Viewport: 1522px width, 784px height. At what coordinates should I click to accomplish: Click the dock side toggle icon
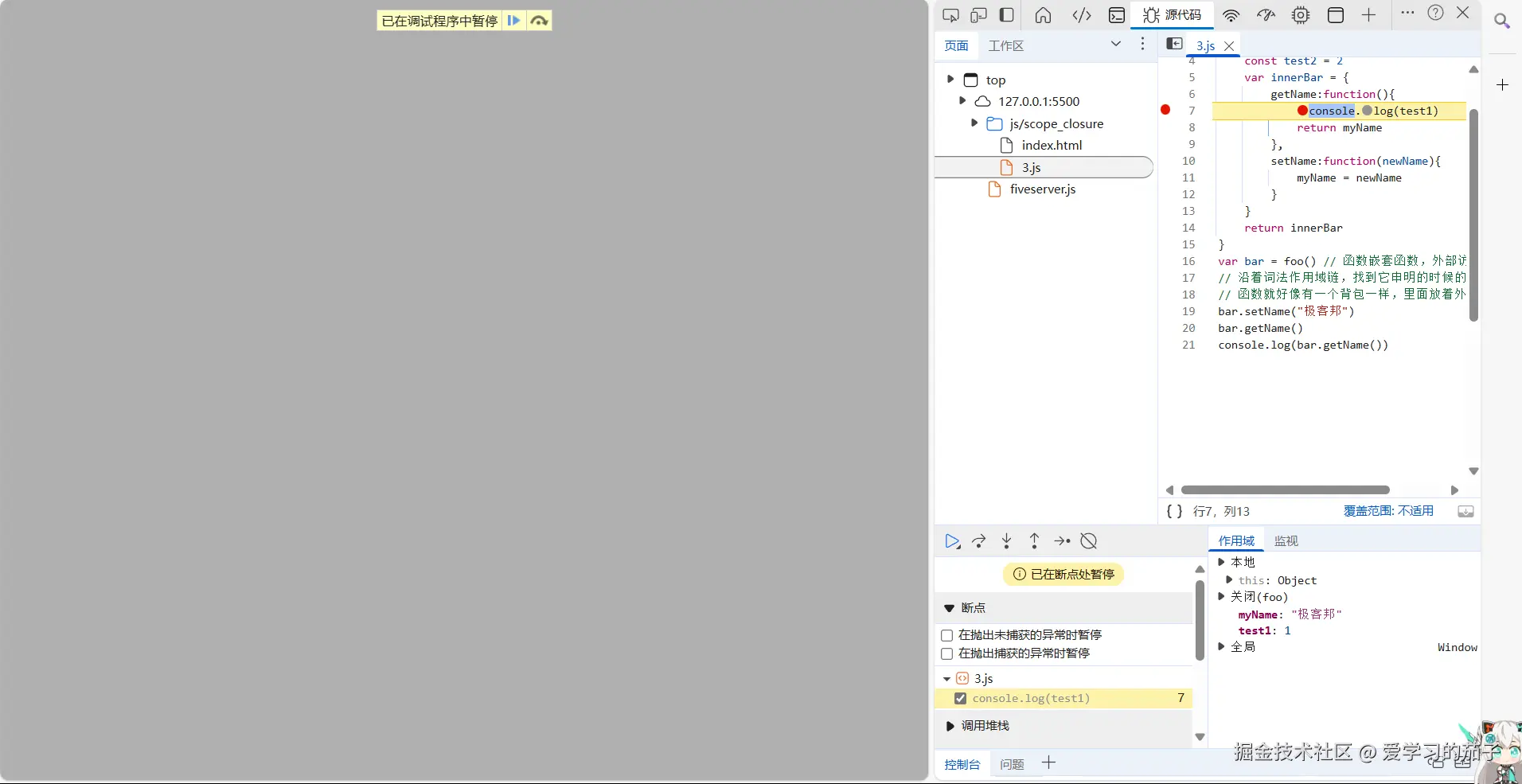(x=1006, y=15)
